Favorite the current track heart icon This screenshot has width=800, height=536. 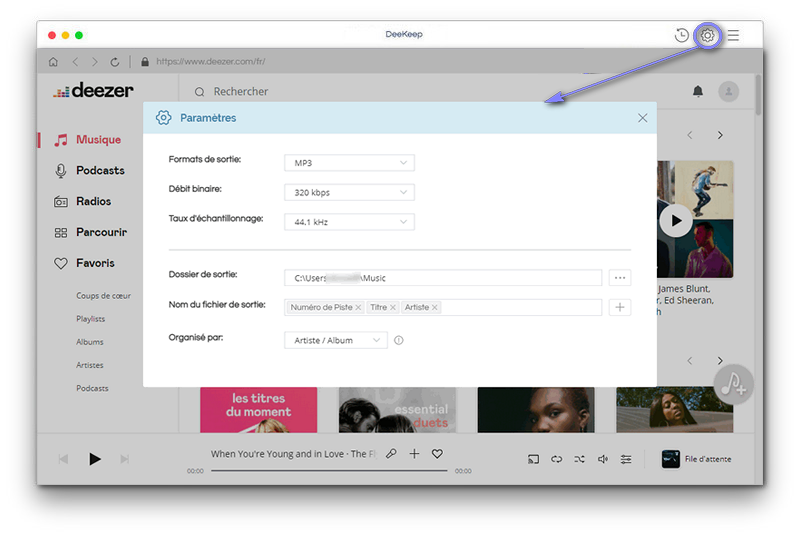point(437,453)
